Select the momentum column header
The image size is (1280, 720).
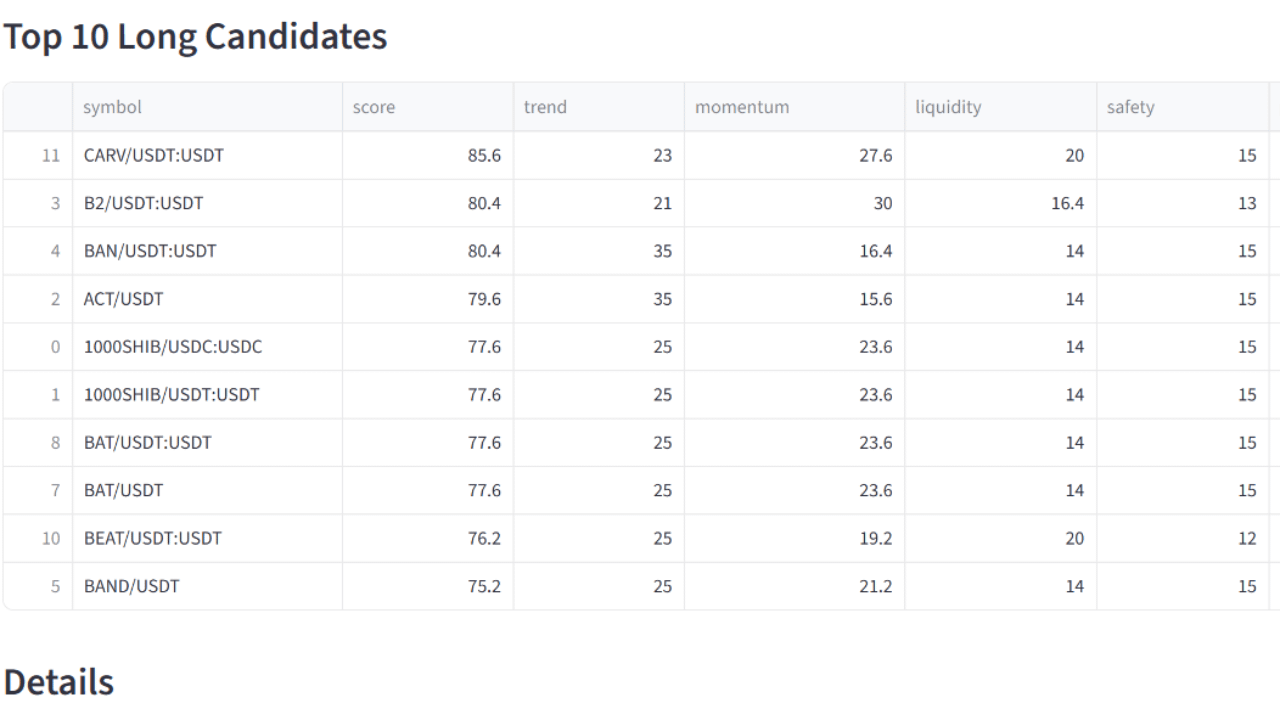point(742,107)
